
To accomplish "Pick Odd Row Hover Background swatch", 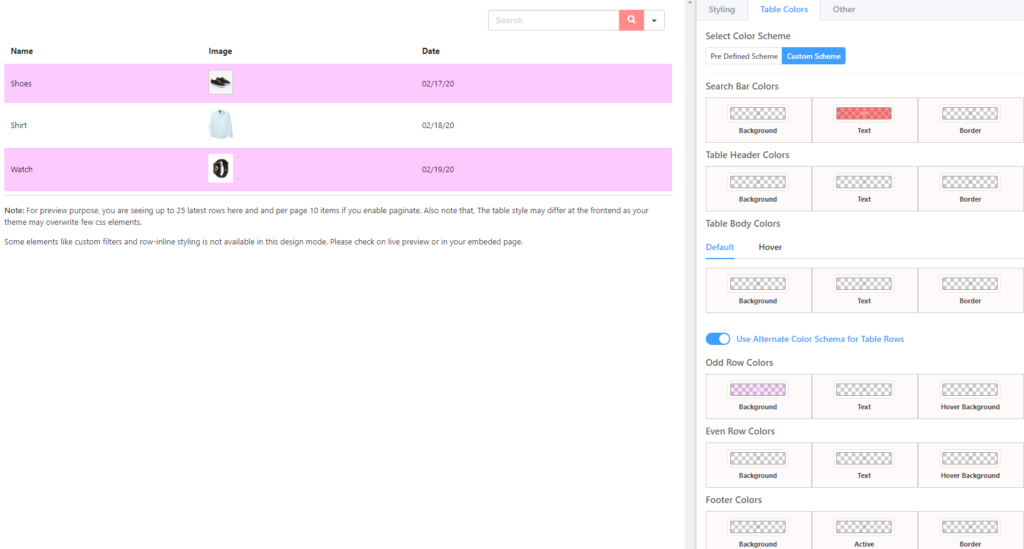I will click(x=970, y=390).
